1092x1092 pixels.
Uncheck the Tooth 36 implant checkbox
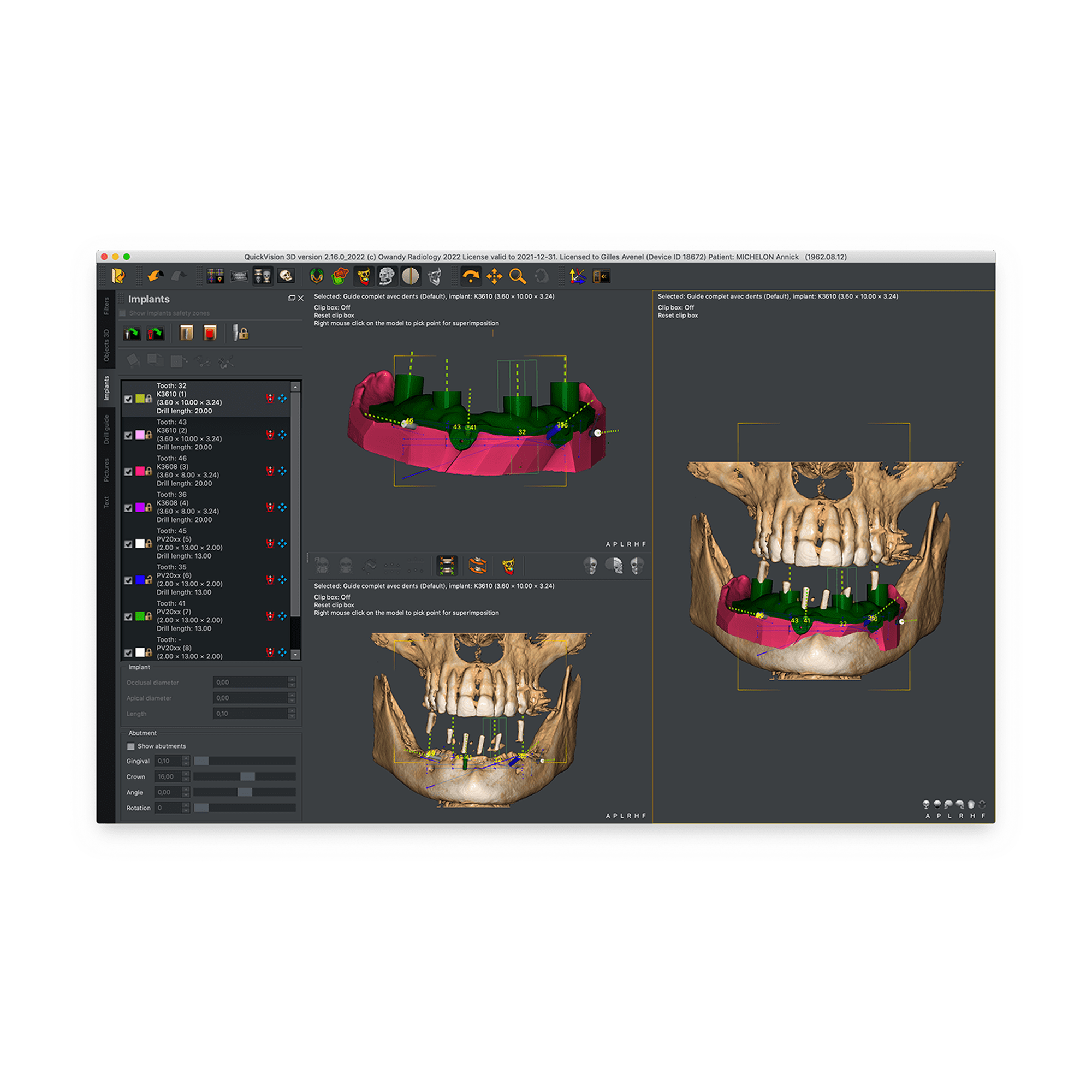click(128, 508)
